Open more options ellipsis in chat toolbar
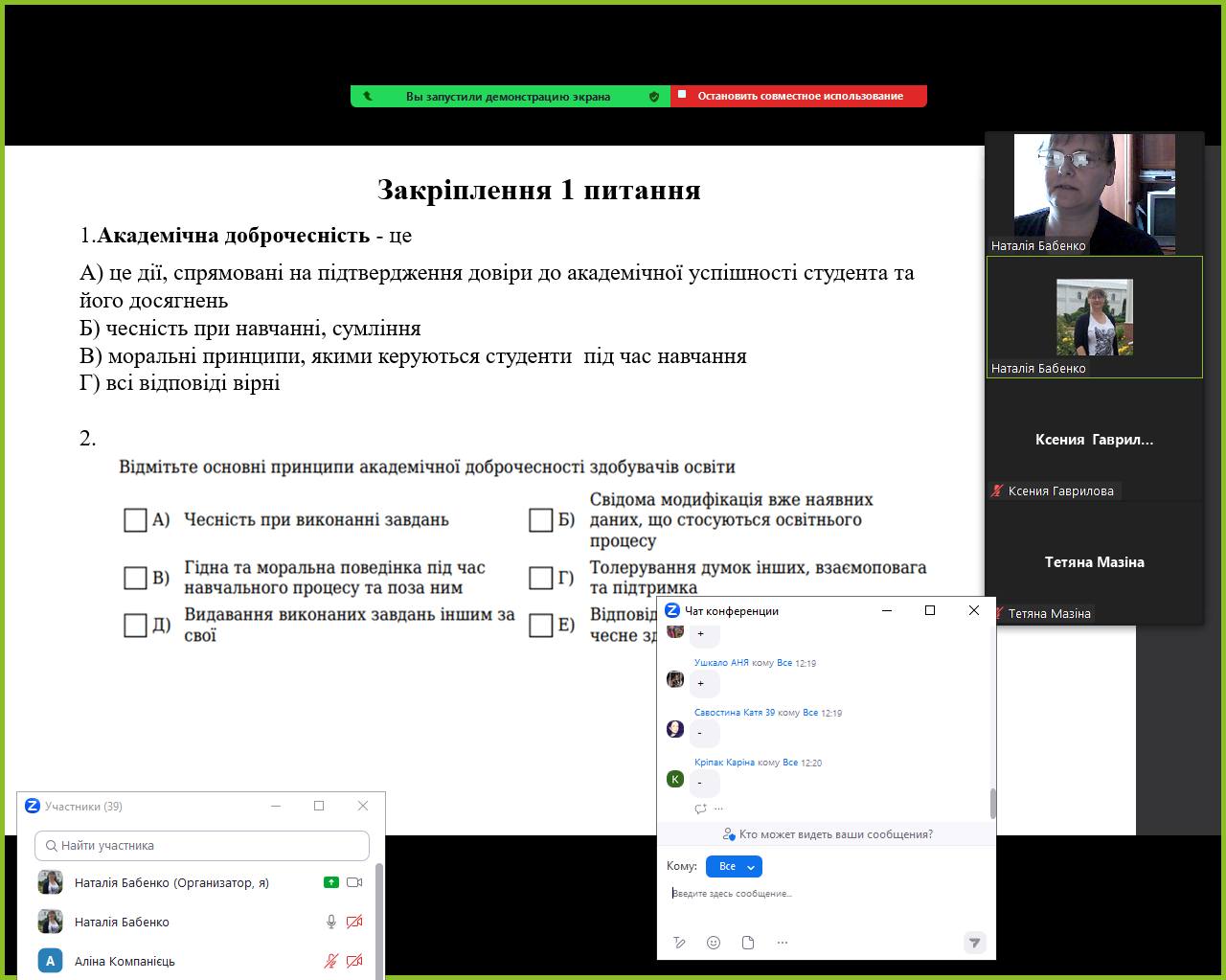This screenshot has width=1226, height=980. [x=783, y=943]
